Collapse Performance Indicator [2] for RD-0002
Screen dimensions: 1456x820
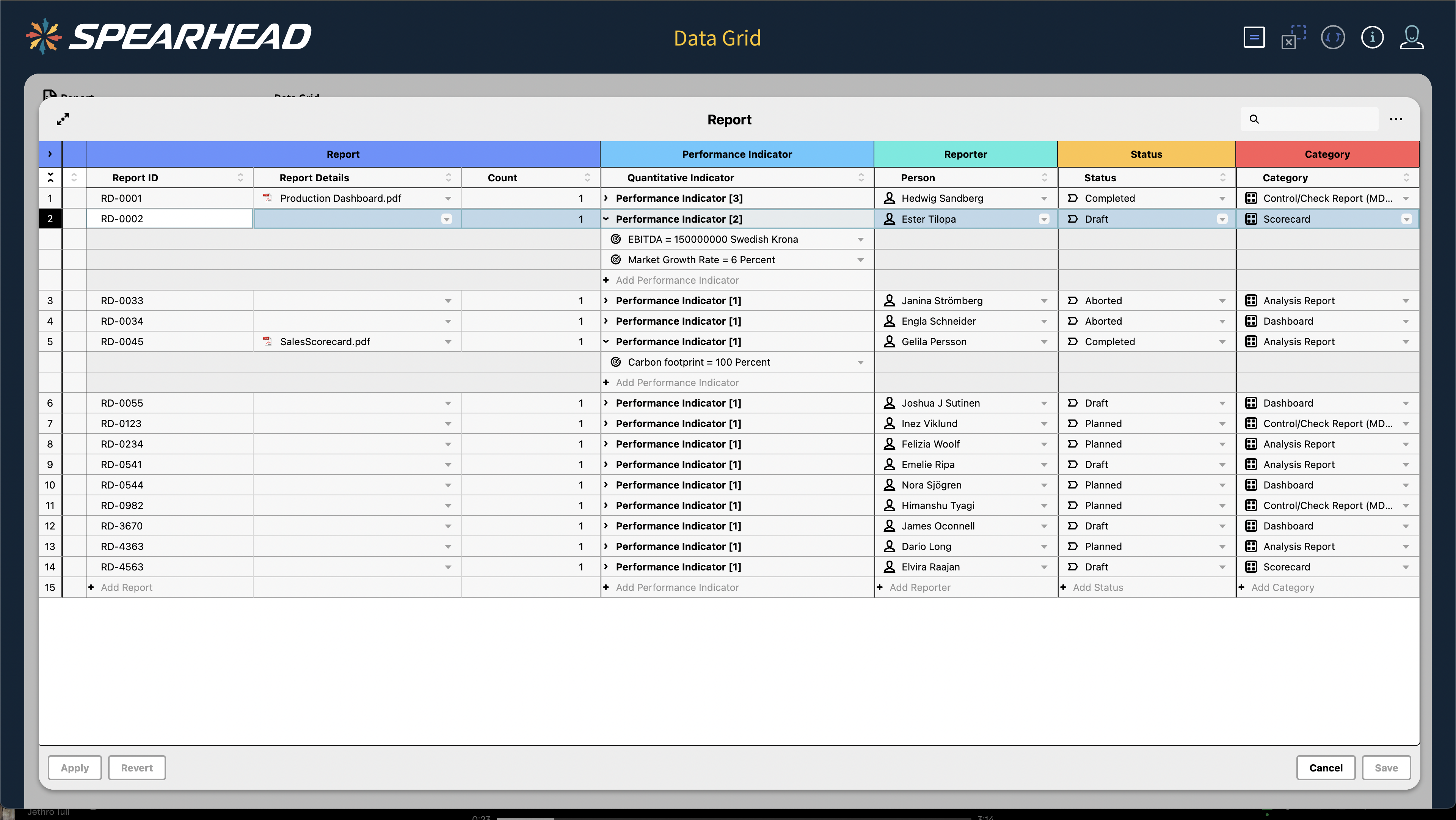pos(606,219)
